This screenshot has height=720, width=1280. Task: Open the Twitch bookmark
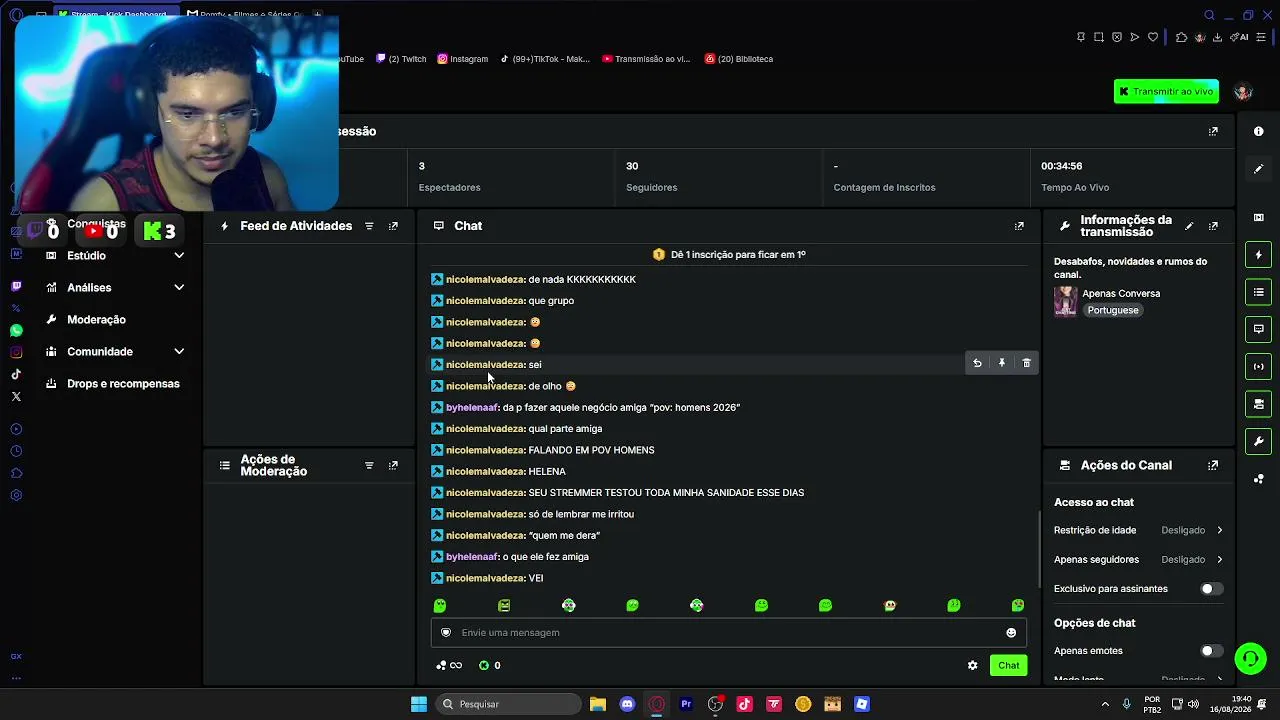pyautogui.click(x=401, y=59)
